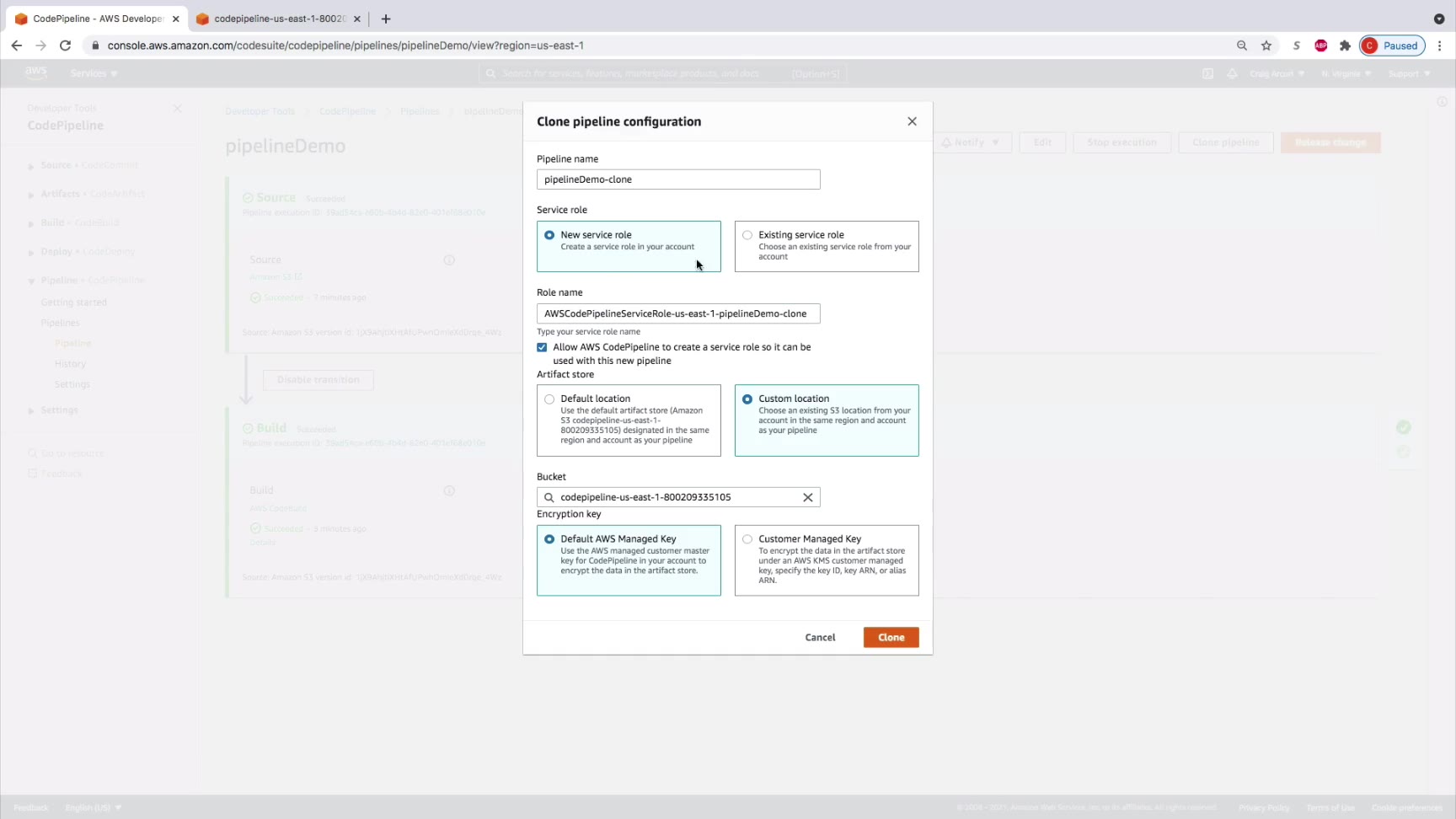Click the Release change button
1456x819 pixels.
[1330, 142]
